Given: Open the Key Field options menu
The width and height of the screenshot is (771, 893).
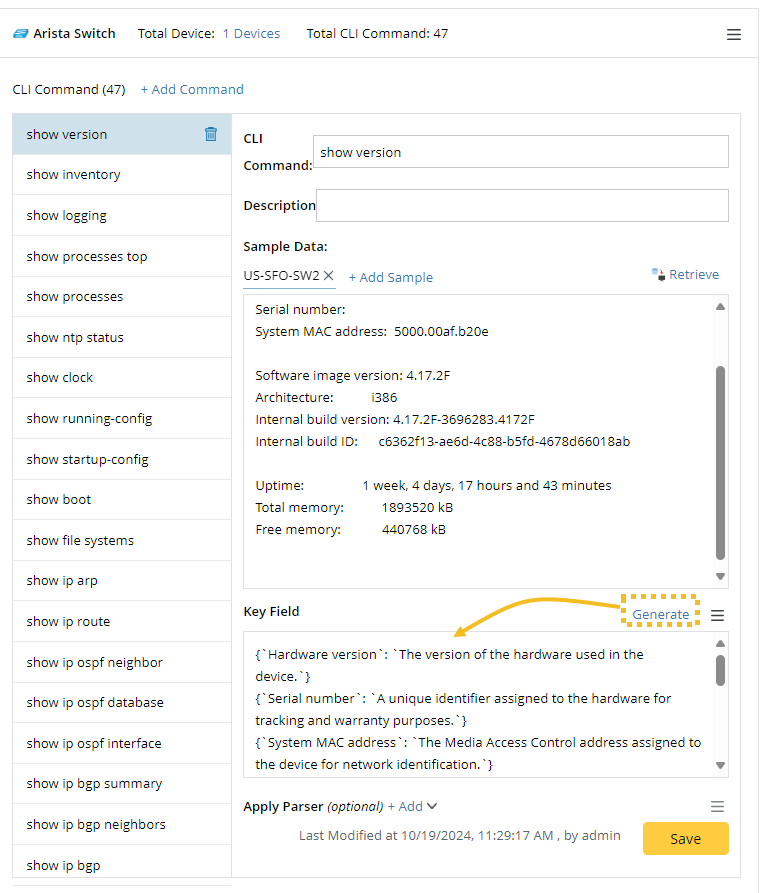Looking at the screenshot, I should [717, 615].
